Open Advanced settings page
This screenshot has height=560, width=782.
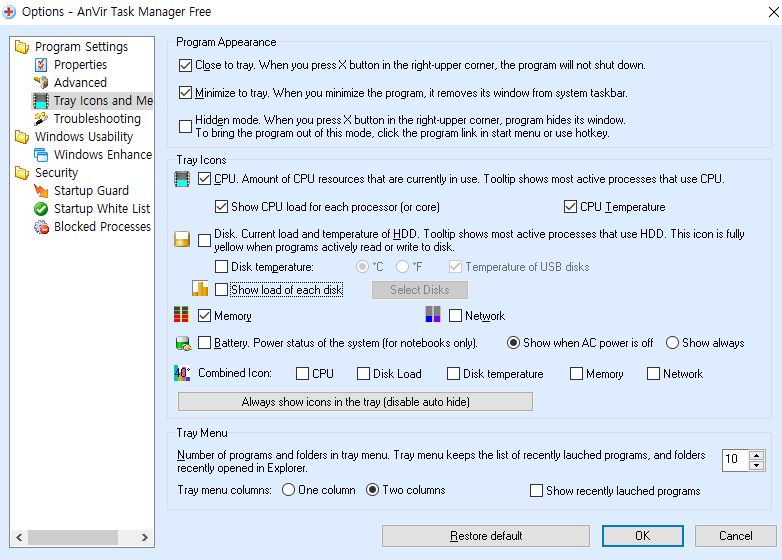tap(80, 82)
